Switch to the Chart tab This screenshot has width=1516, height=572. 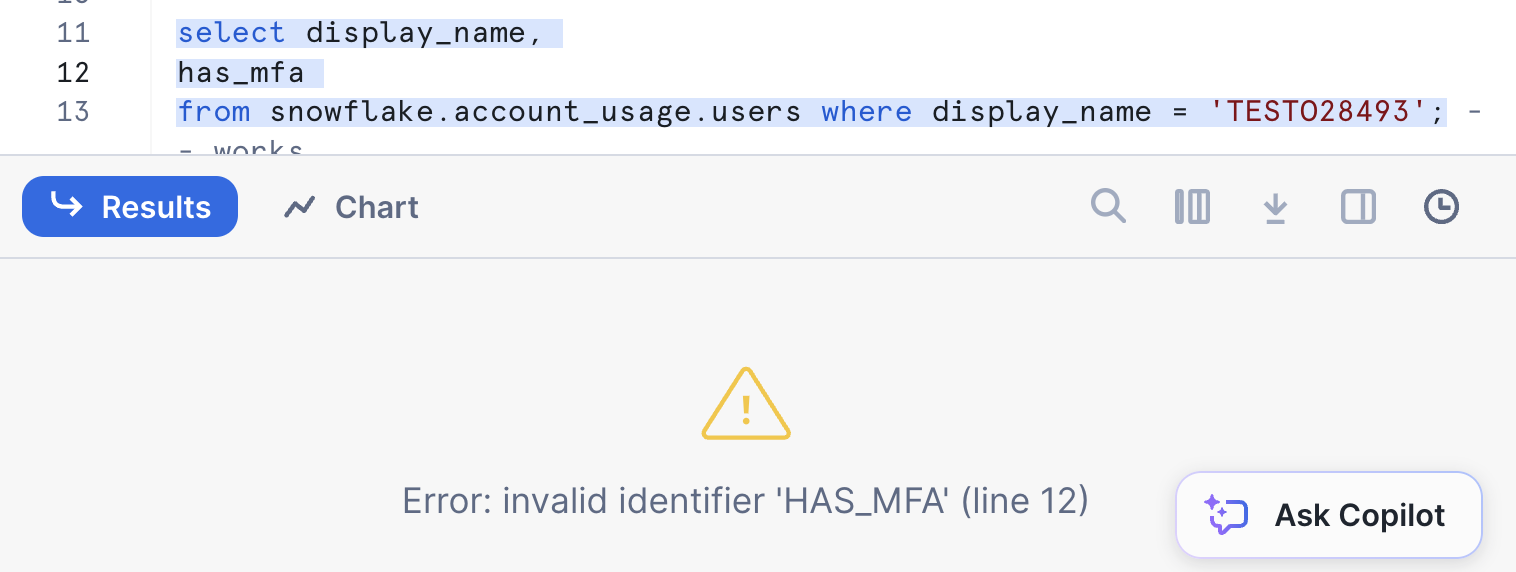[351, 207]
